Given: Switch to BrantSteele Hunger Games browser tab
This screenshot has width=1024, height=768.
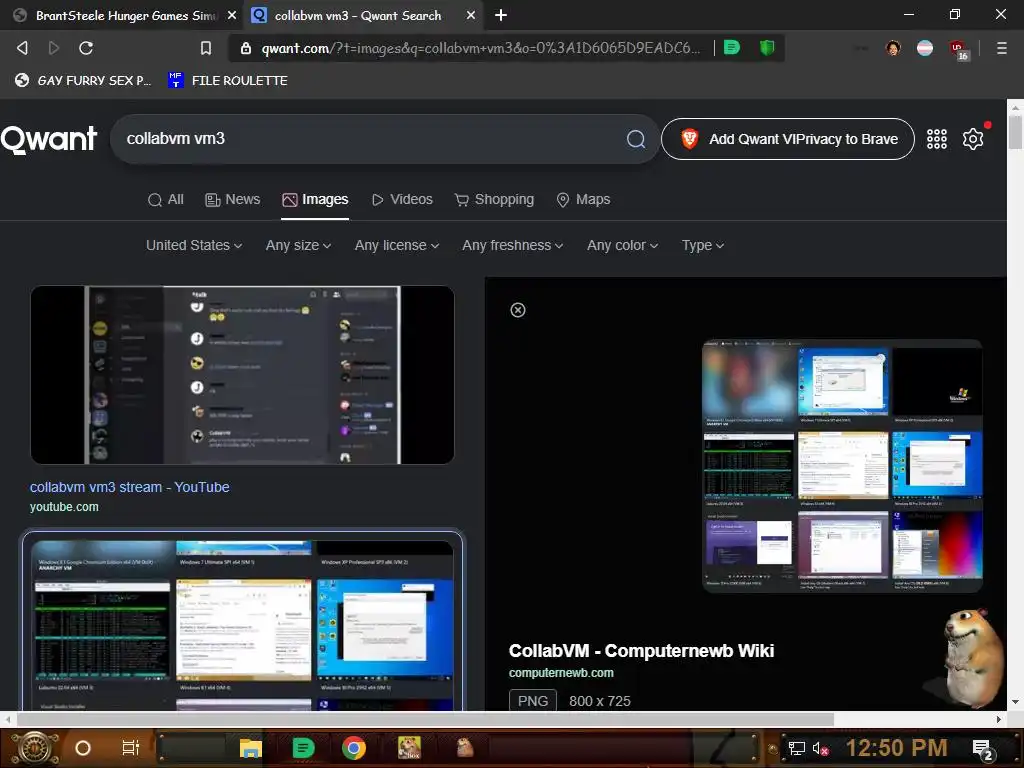Looking at the screenshot, I should [121, 15].
